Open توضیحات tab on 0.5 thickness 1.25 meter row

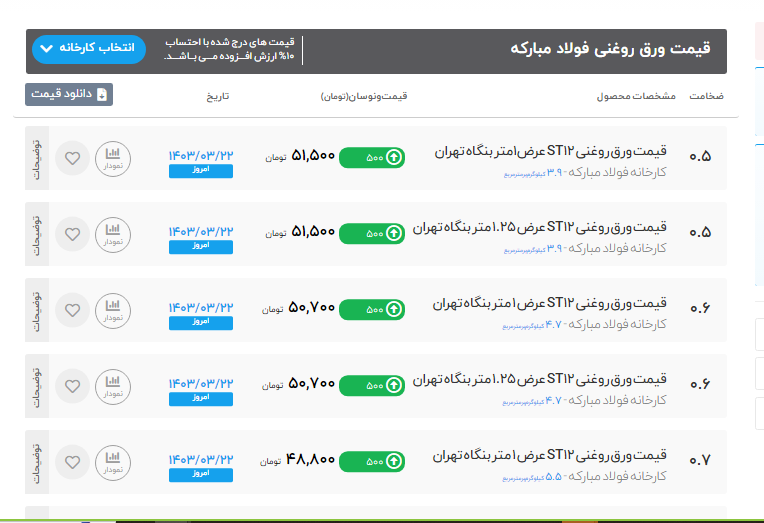(x=36, y=234)
